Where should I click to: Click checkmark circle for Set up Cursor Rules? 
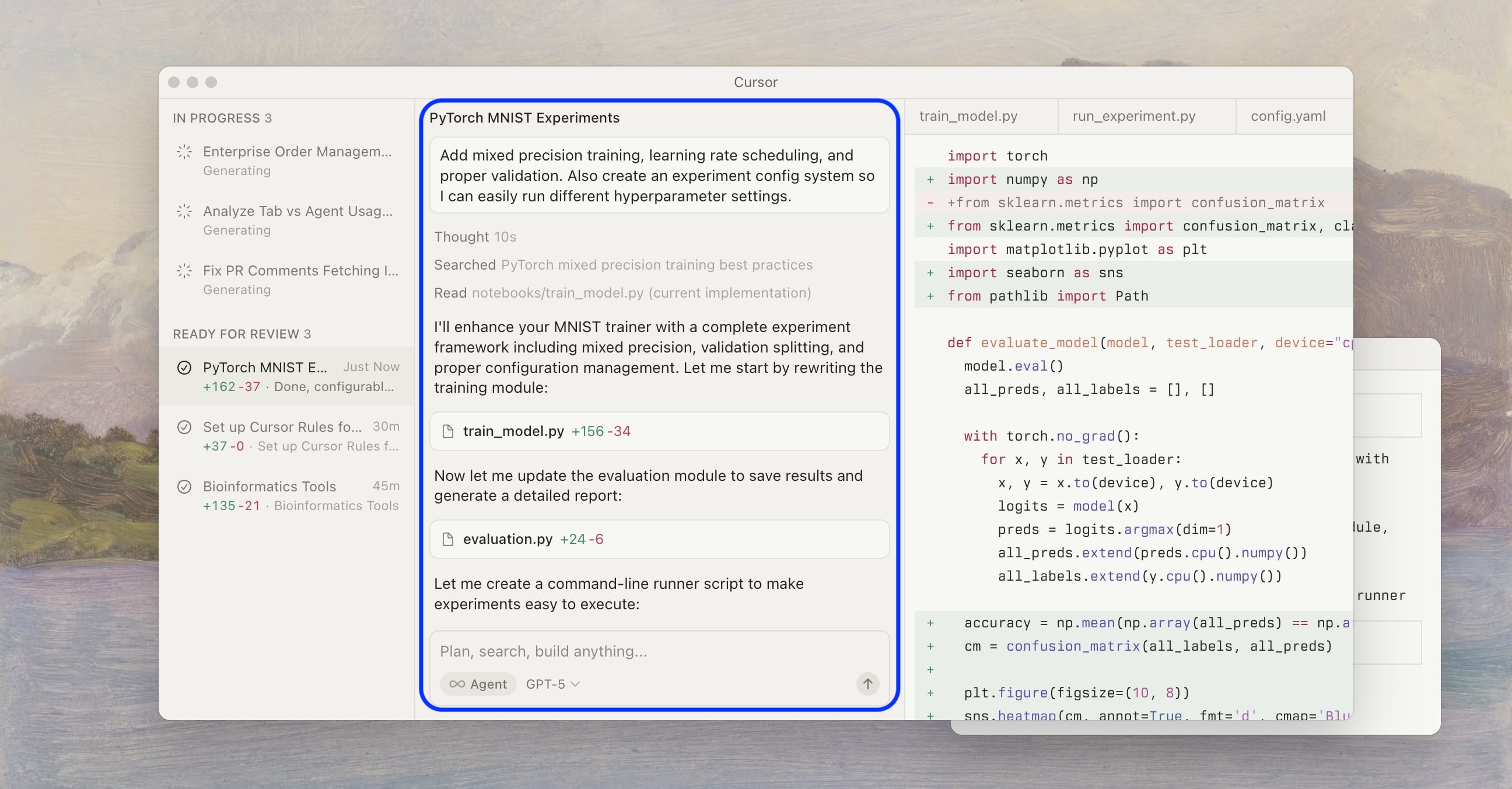pyautogui.click(x=184, y=427)
